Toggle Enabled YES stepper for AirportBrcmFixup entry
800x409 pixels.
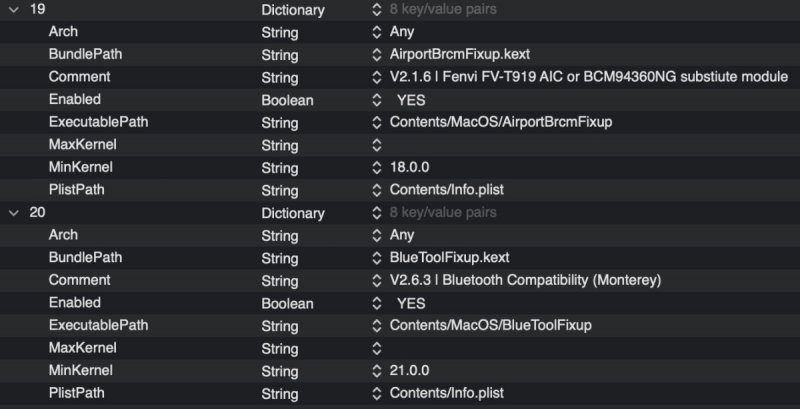tap(377, 100)
